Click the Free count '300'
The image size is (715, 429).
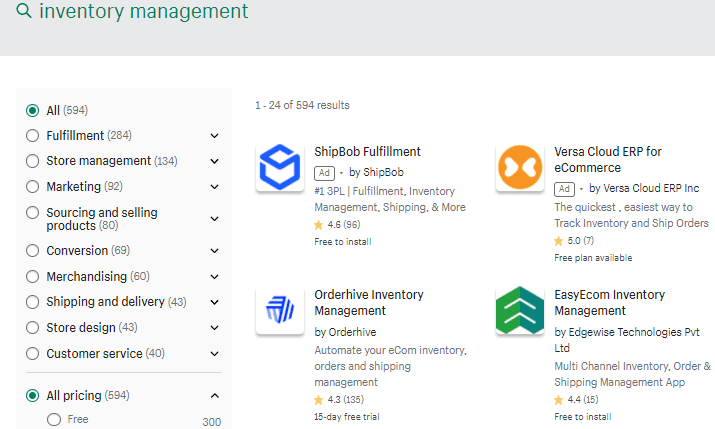pyautogui.click(x=212, y=422)
